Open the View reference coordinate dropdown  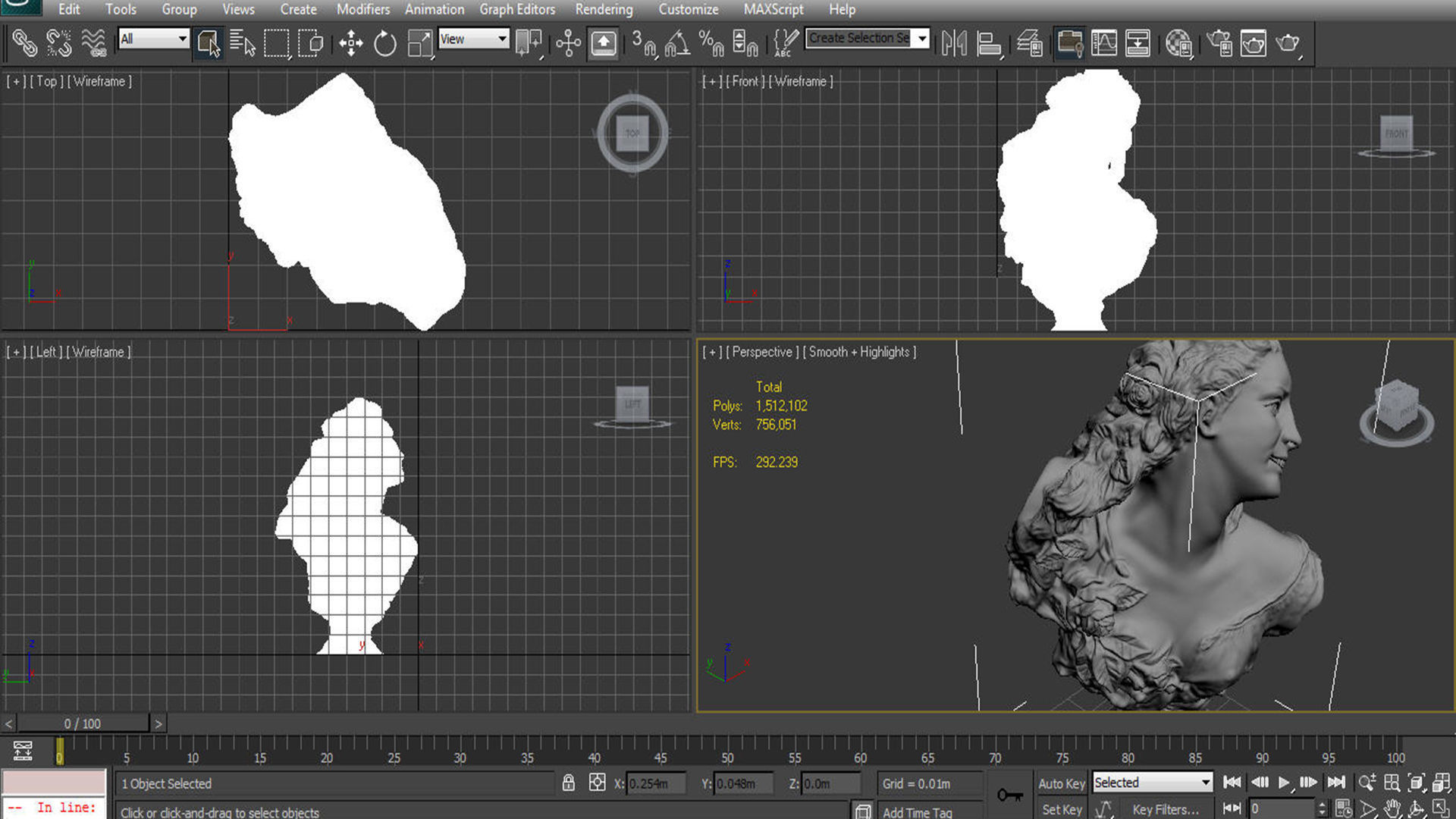473,39
